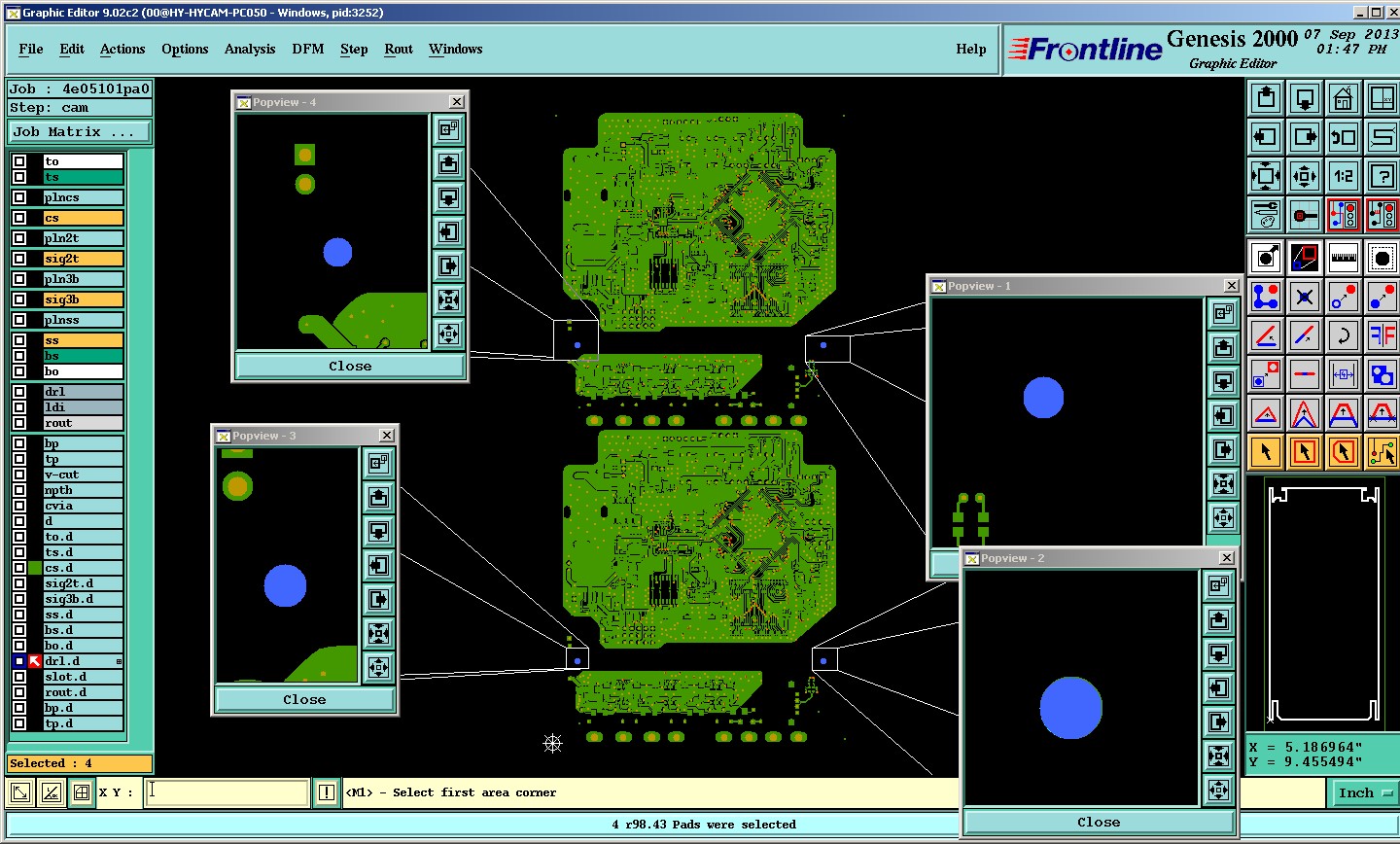
Task: Click Close button in Popview 4
Action: pyautogui.click(x=350, y=366)
